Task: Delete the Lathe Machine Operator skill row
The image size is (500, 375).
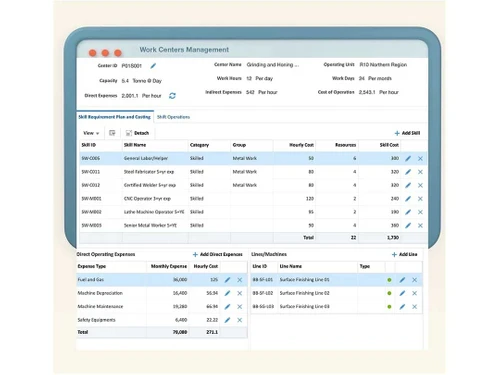Action: (420, 212)
